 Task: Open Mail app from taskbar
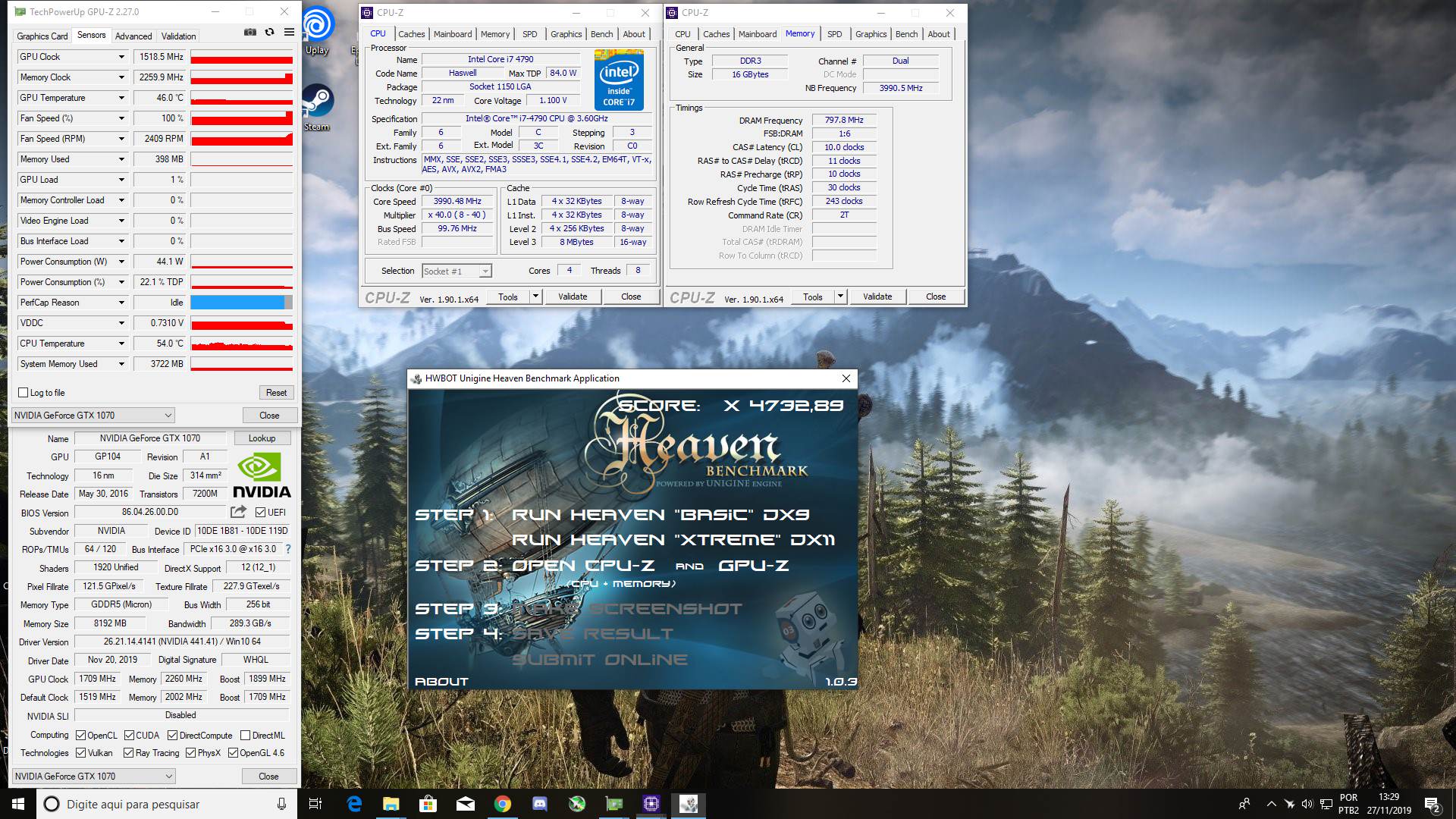click(x=466, y=804)
